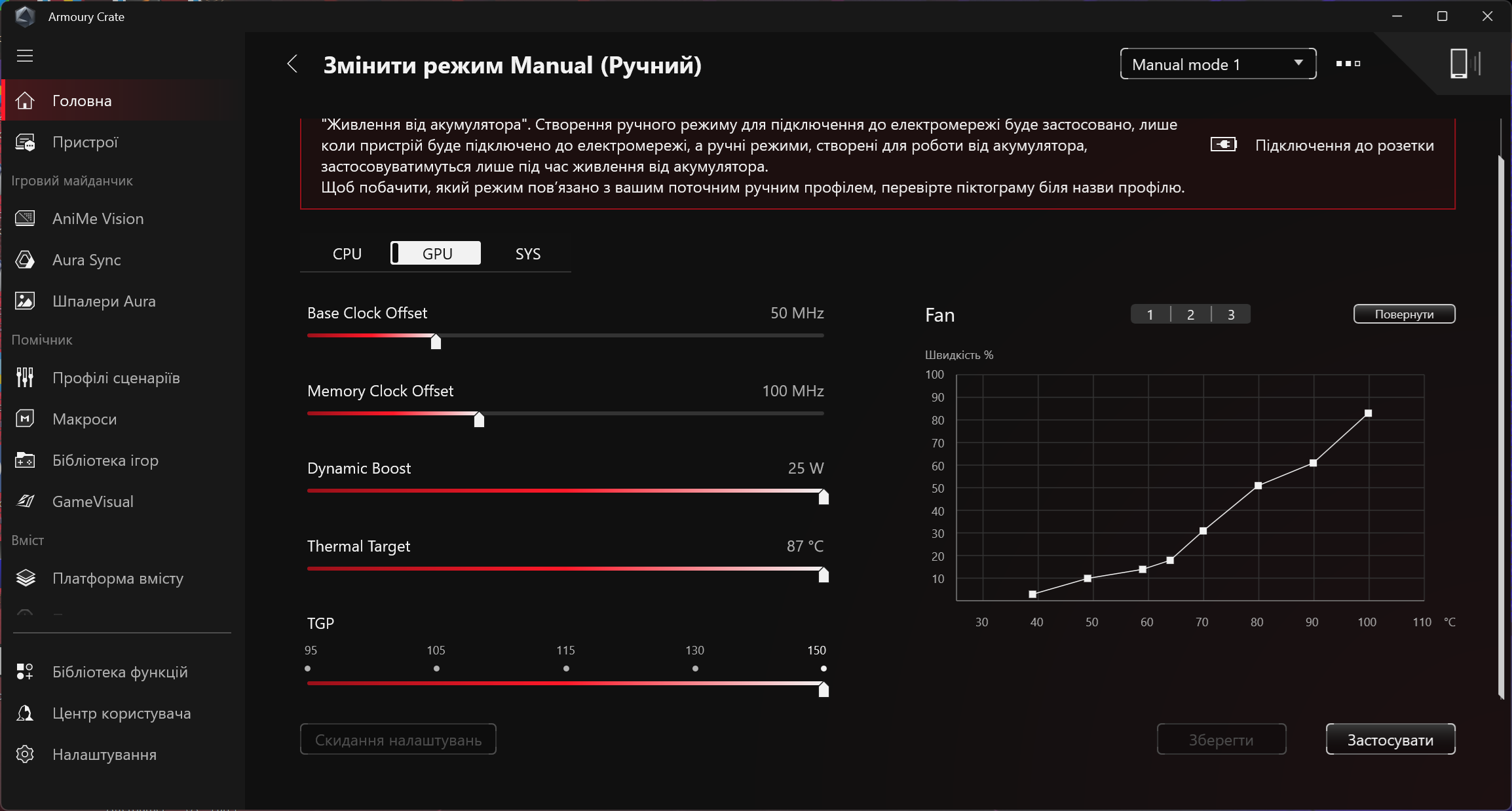Click the device panel icon at top right
The width and height of the screenshot is (1512, 811).
pos(1464,64)
